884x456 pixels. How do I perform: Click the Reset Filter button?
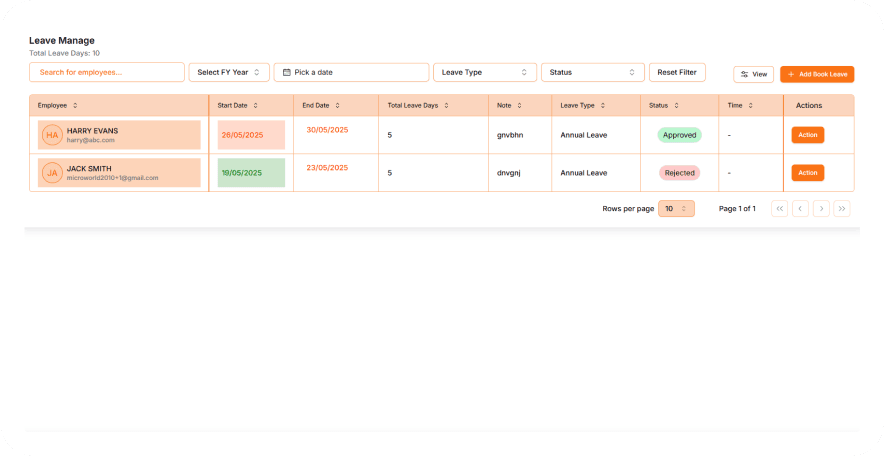677,72
